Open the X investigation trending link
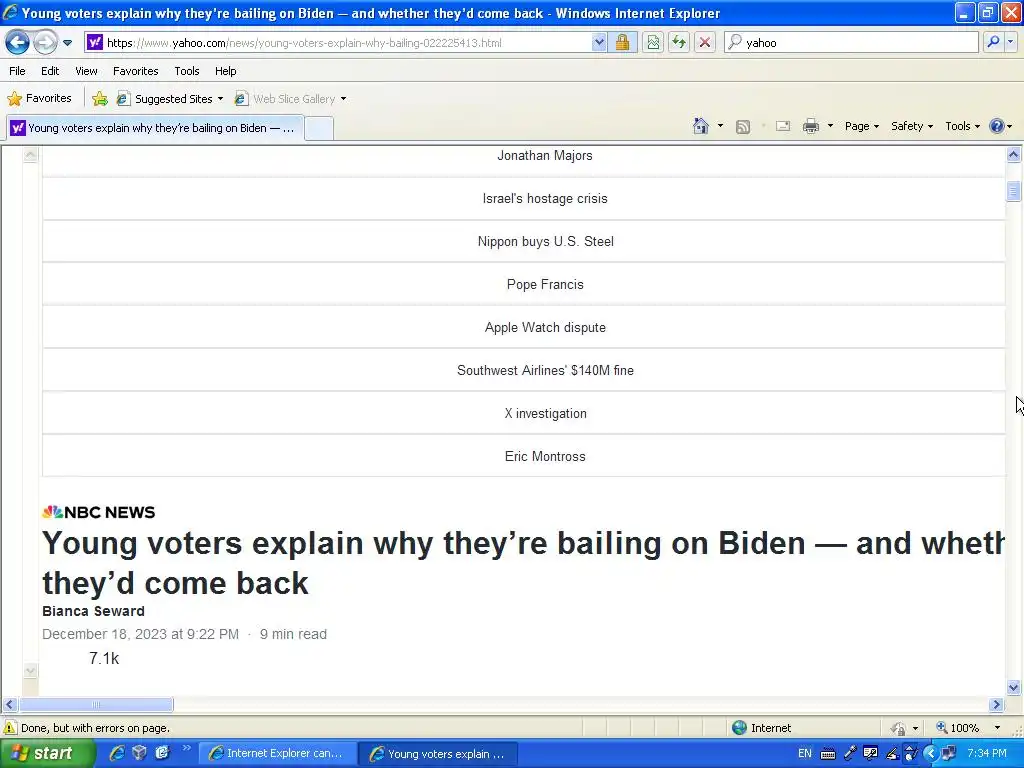 coord(545,413)
